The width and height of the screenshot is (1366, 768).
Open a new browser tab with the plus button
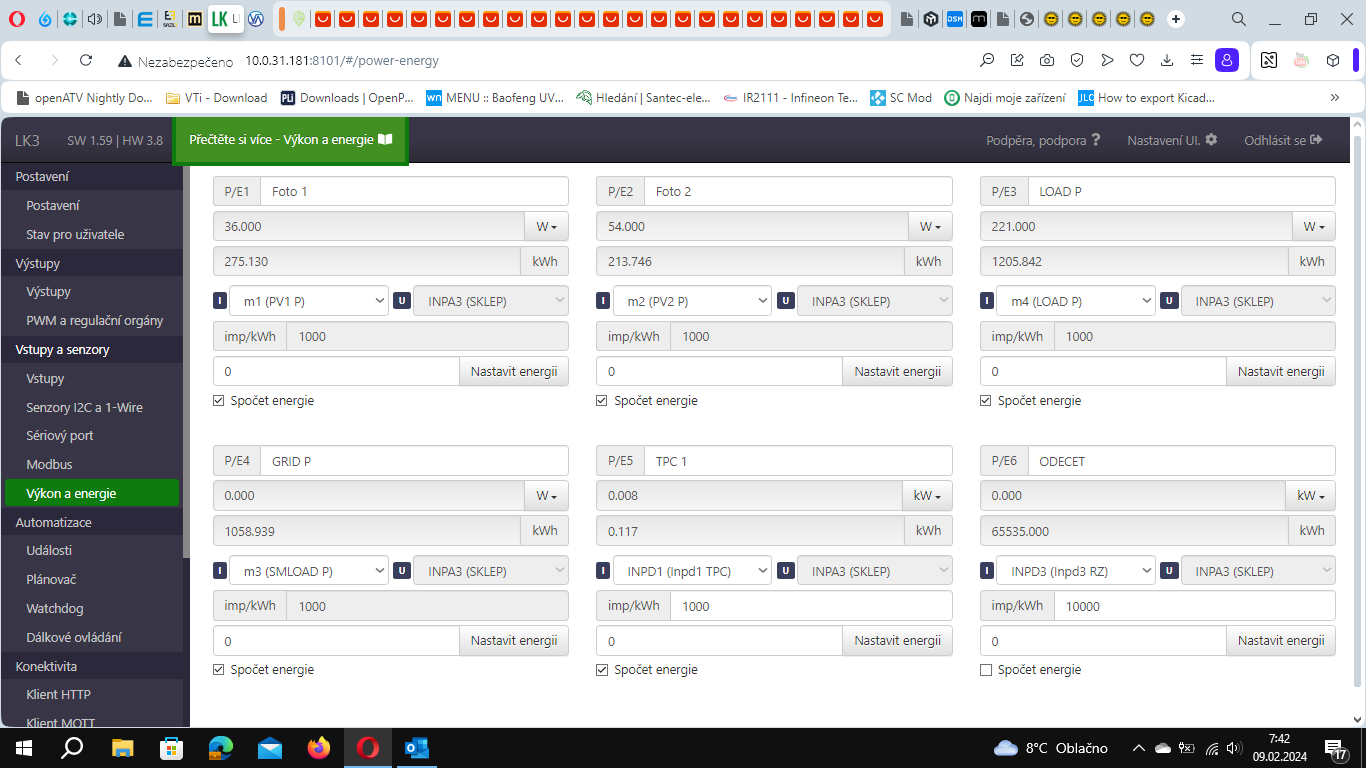click(1176, 19)
